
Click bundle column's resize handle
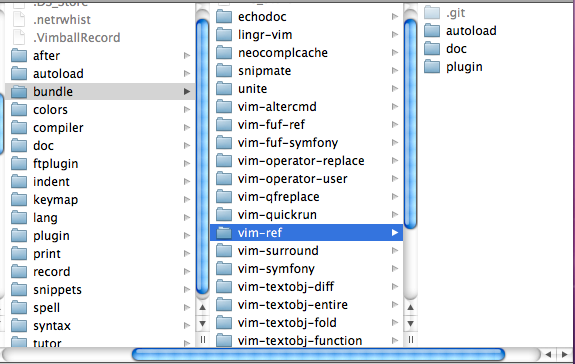[410, 340]
